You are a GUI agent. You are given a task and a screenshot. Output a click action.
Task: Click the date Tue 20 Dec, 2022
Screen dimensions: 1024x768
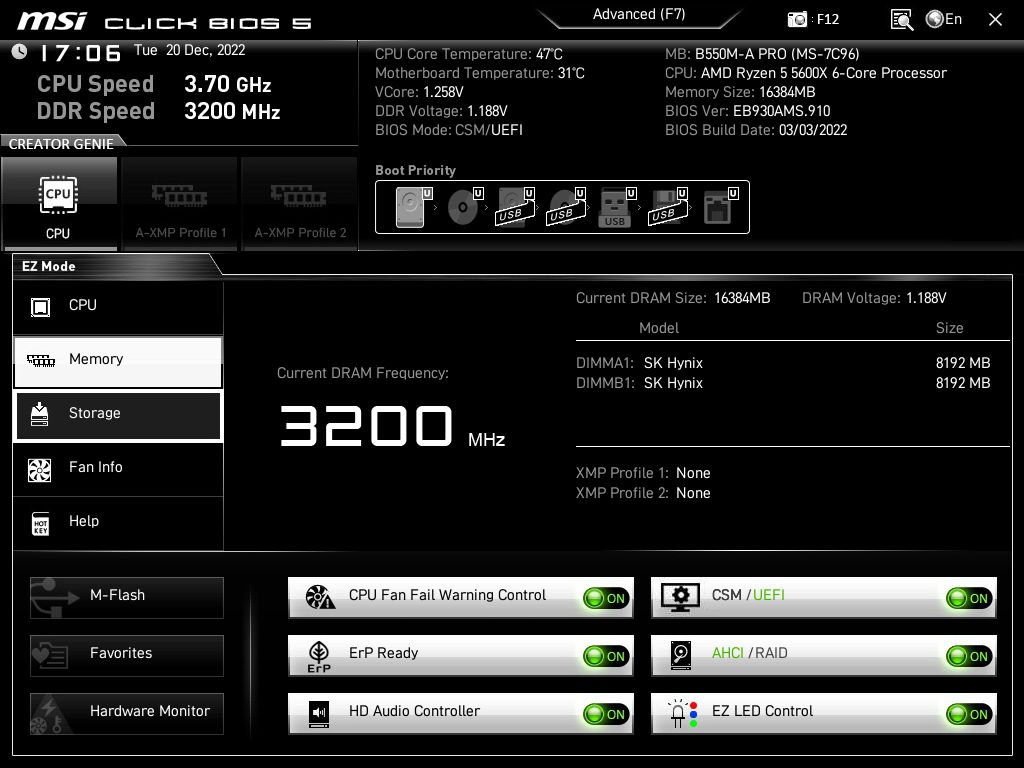pyautogui.click(x=189, y=50)
